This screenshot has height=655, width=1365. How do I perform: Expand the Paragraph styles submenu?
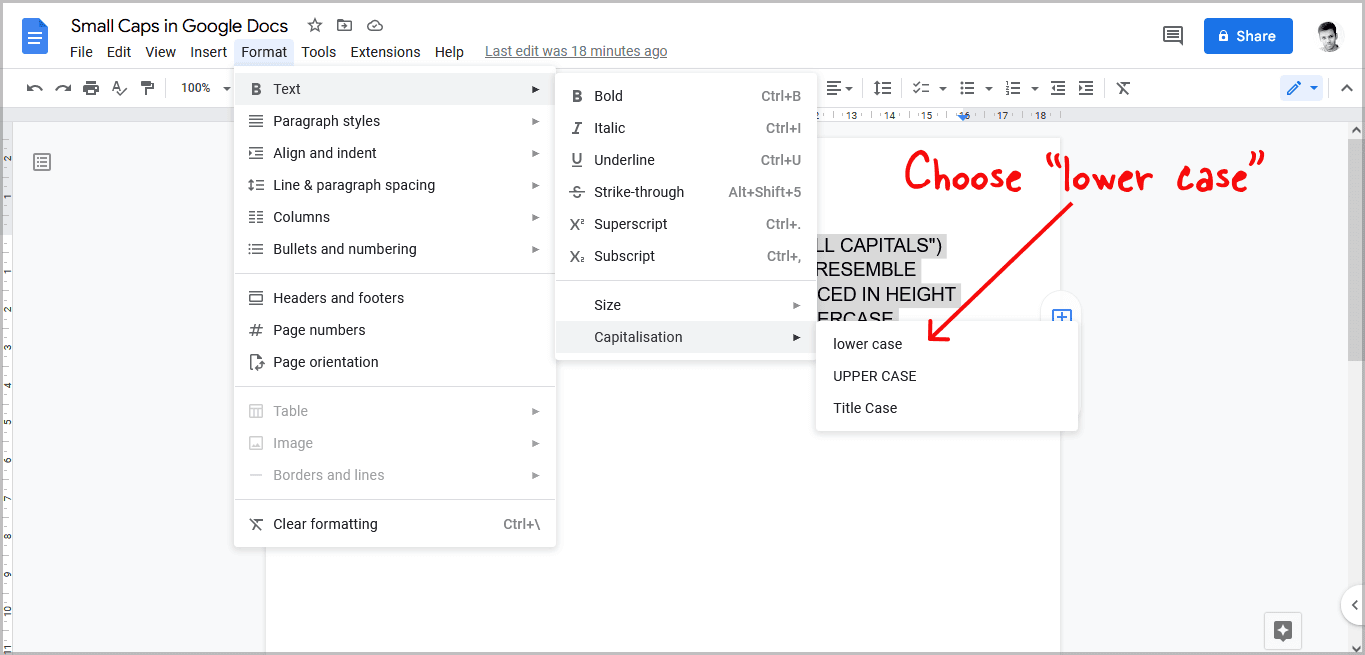[395, 121]
